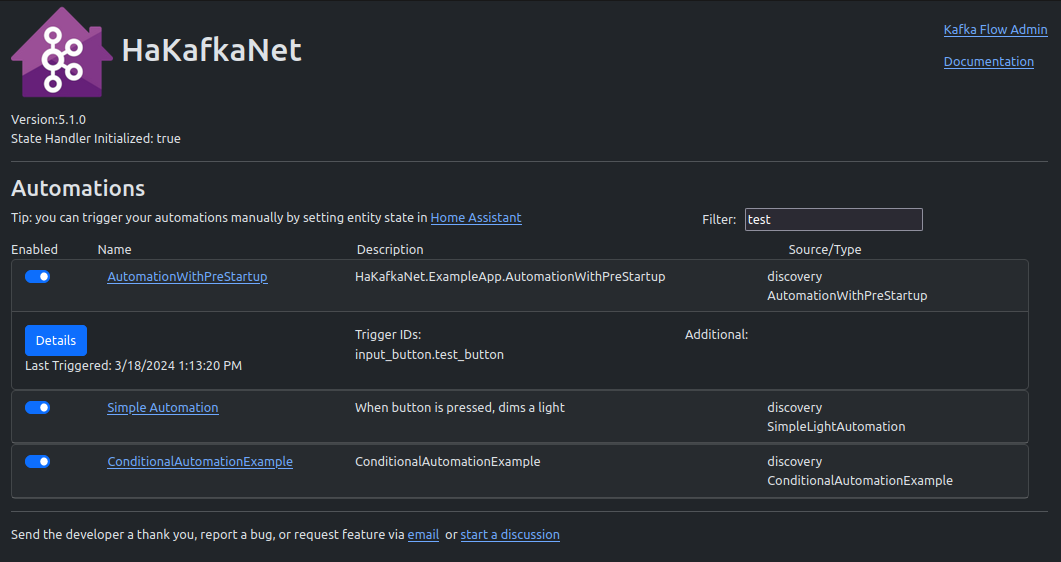Click the Trigger IDs: label
The height and width of the screenshot is (562, 1061).
coord(388,335)
